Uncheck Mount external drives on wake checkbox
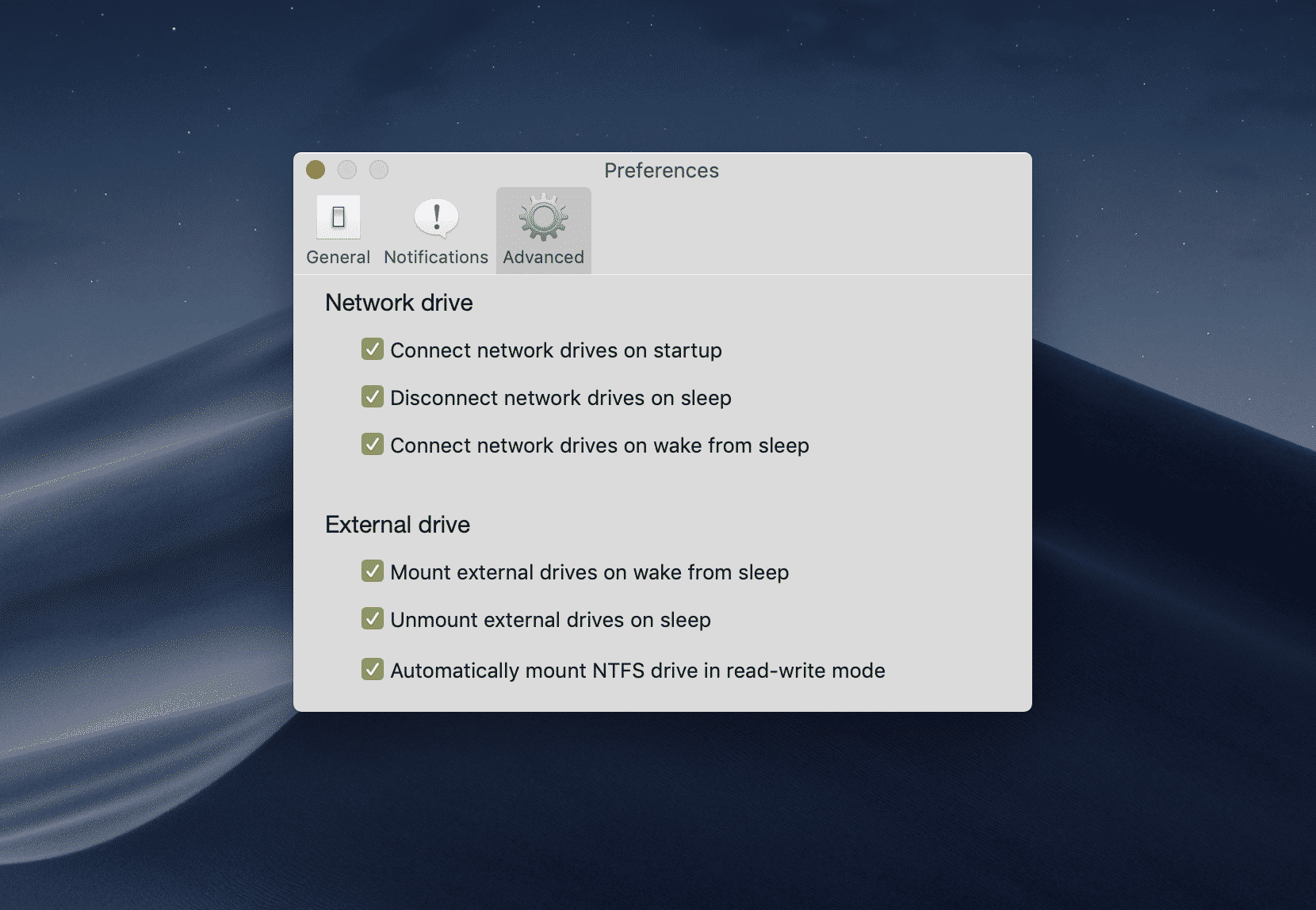 [373, 572]
